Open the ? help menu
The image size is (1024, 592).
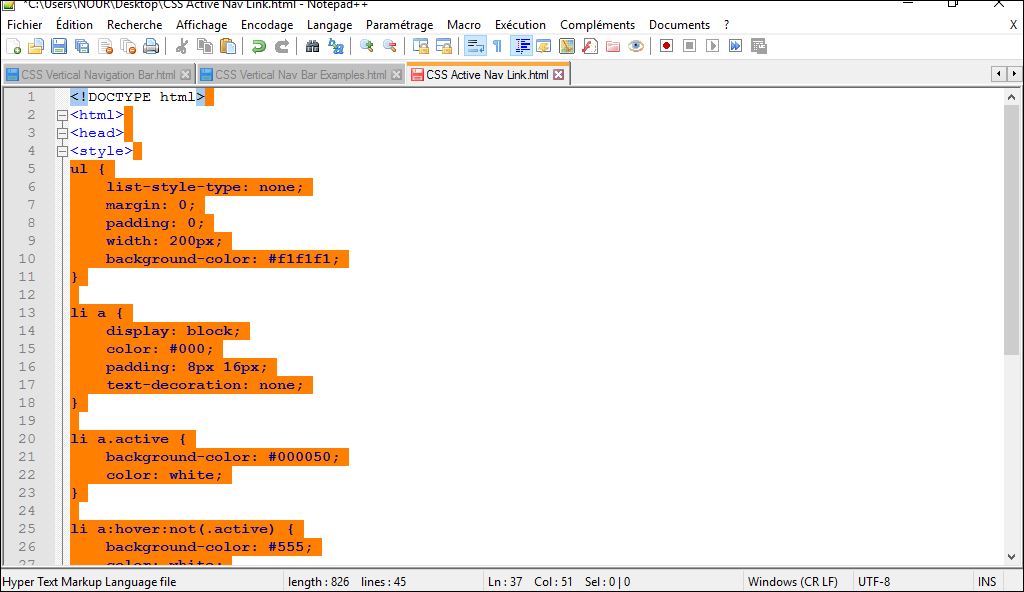coord(726,25)
